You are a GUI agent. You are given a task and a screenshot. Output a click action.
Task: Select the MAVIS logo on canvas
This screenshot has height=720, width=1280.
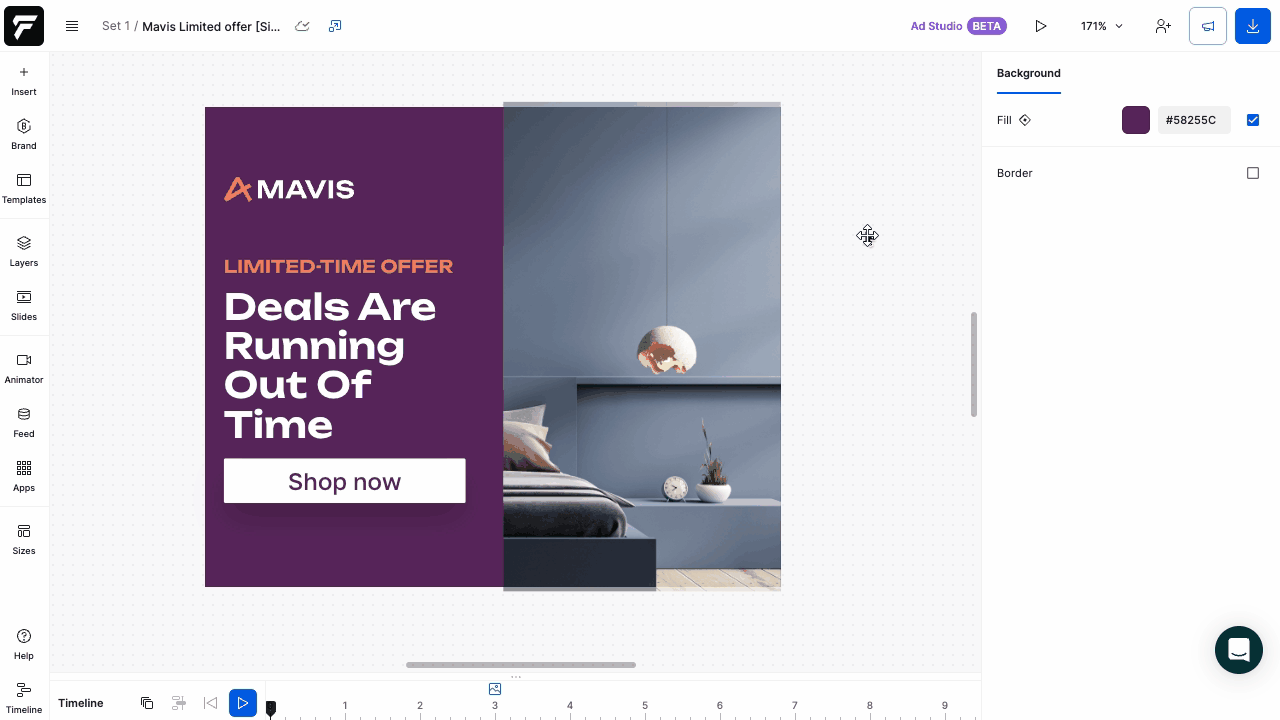point(289,189)
